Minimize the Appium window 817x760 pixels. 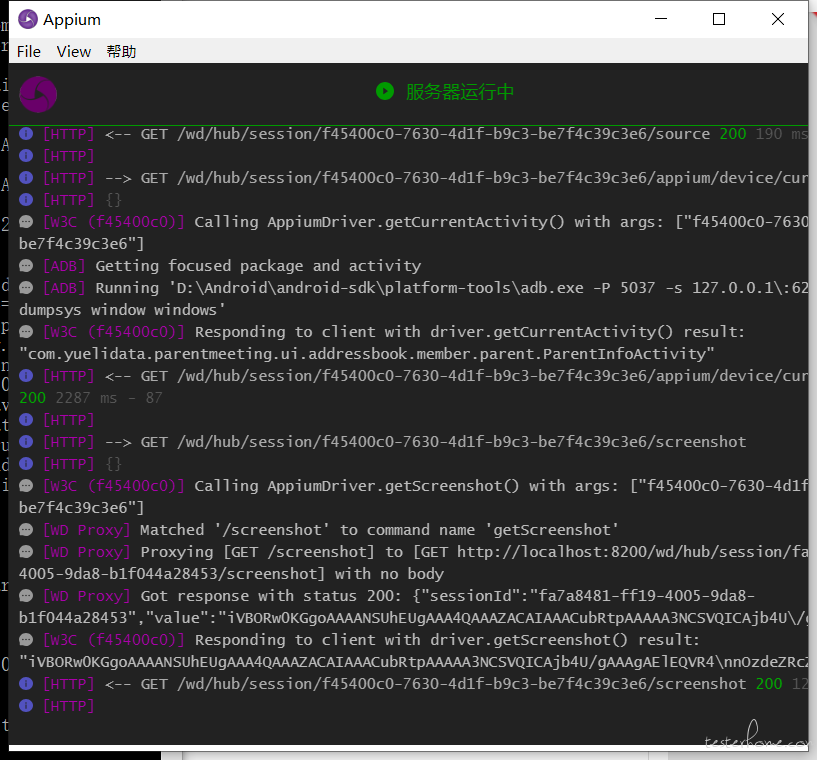tap(661, 19)
